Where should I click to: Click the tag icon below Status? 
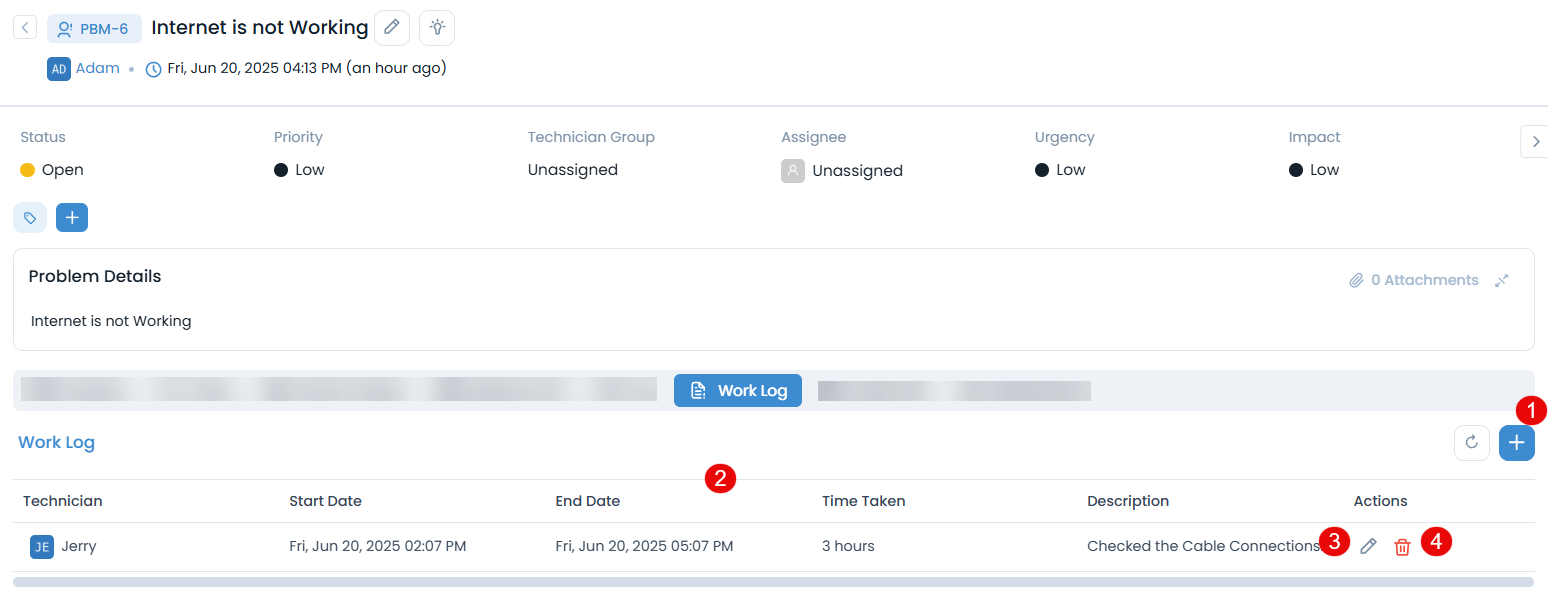[30, 217]
